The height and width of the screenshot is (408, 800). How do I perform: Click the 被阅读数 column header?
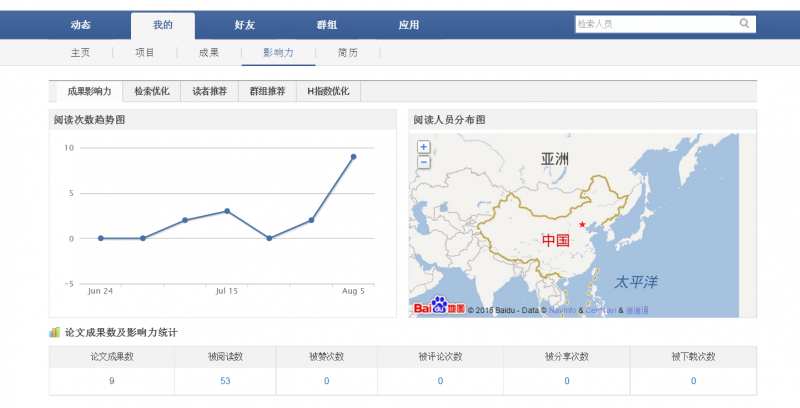[225, 356]
